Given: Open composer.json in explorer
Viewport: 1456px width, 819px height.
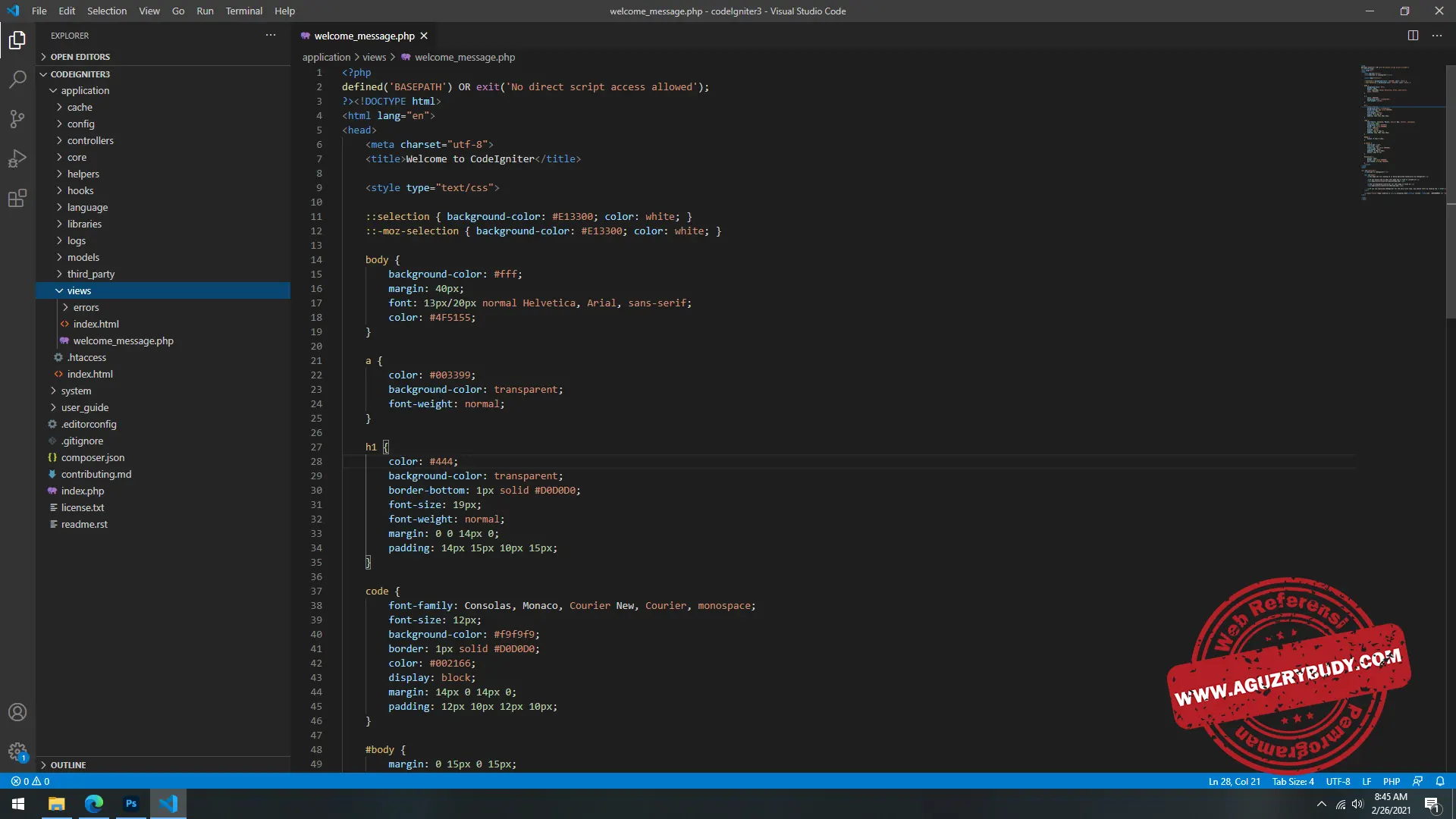Looking at the screenshot, I should tap(163, 457).
